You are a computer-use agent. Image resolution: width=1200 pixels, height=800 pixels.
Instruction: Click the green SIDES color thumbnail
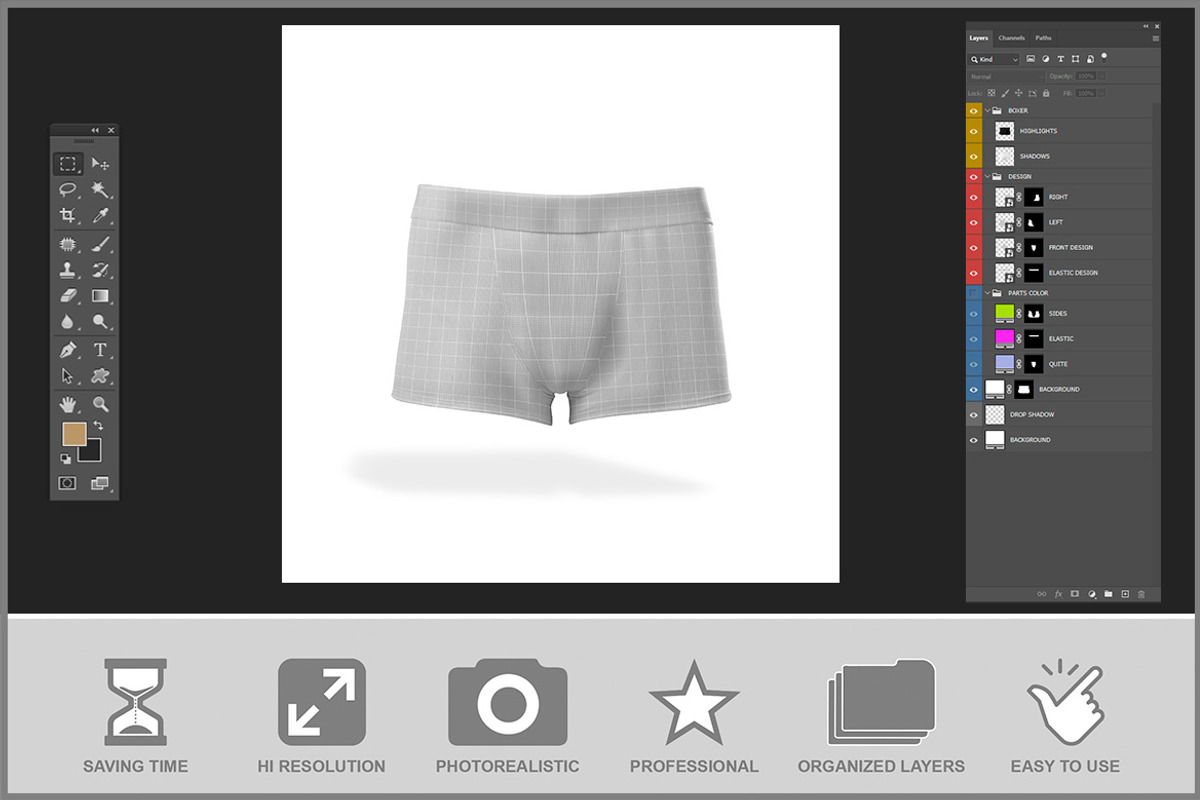click(x=1005, y=313)
